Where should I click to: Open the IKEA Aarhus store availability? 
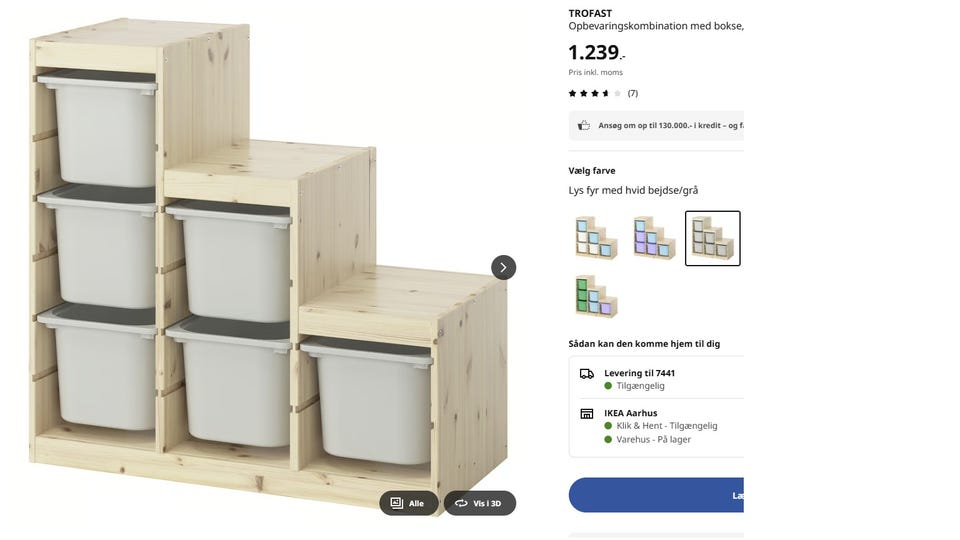630,413
